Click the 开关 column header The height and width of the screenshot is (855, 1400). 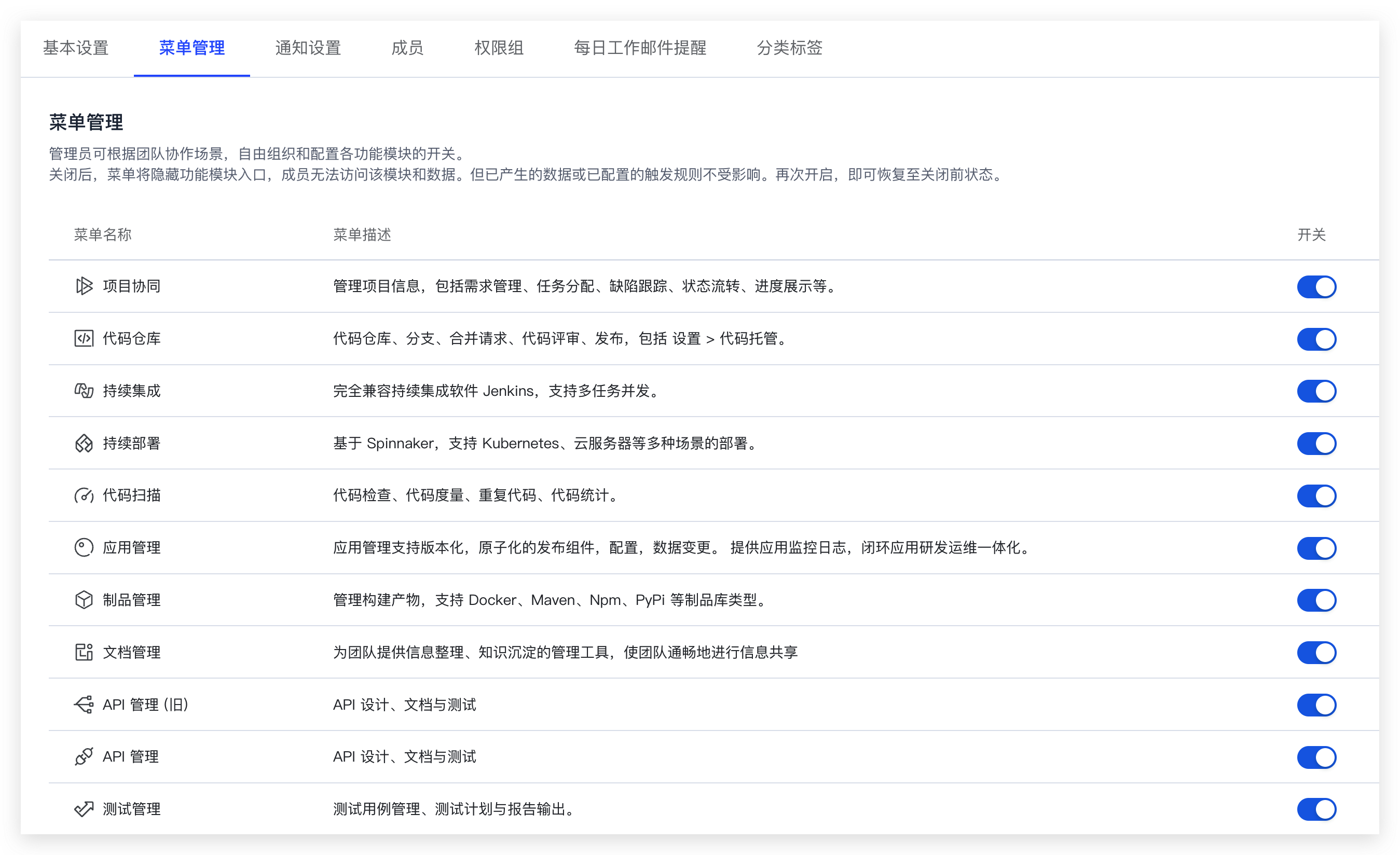[x=1311, y=235]
